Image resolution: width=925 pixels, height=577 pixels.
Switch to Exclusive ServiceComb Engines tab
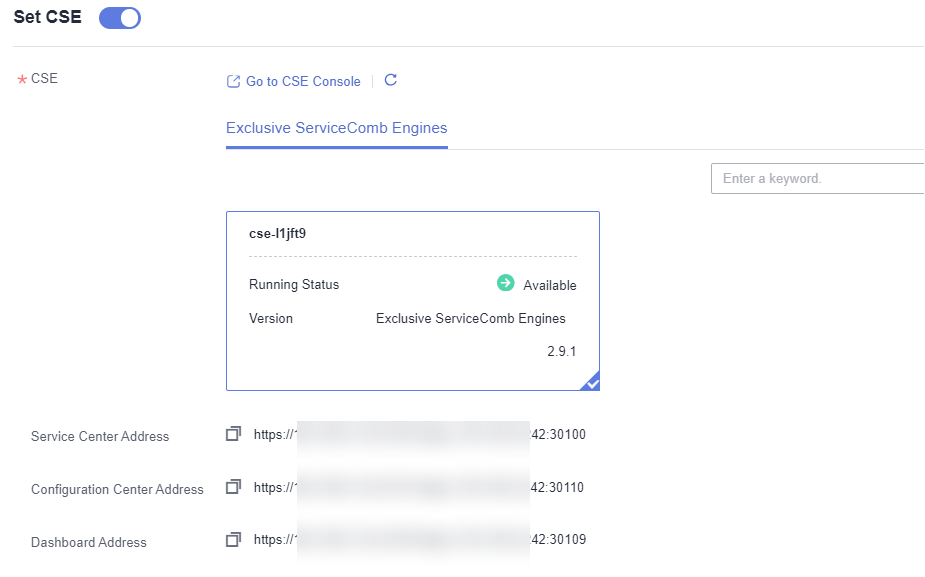(x=336, y=128)
